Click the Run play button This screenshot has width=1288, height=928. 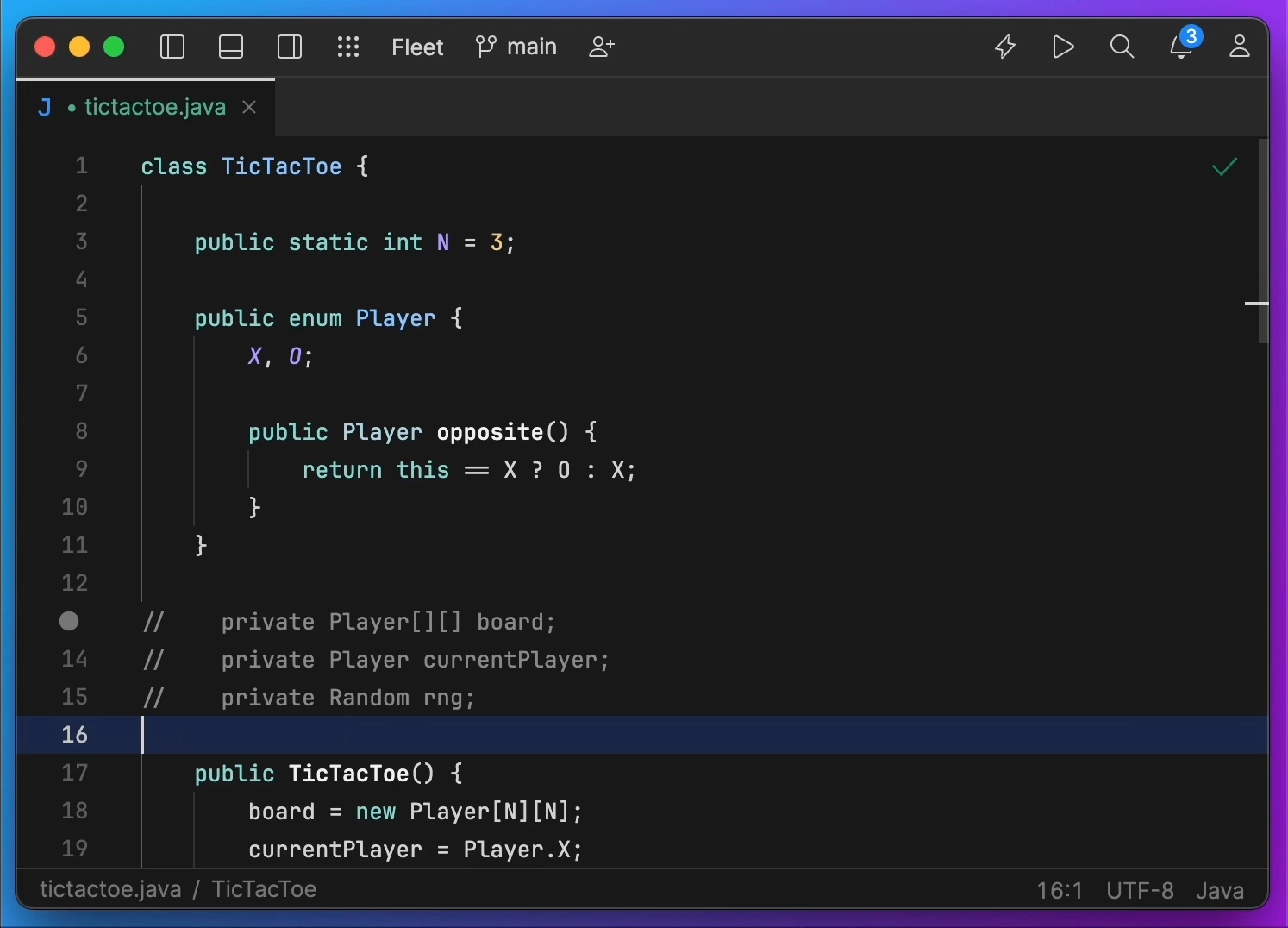[1064, 47]
